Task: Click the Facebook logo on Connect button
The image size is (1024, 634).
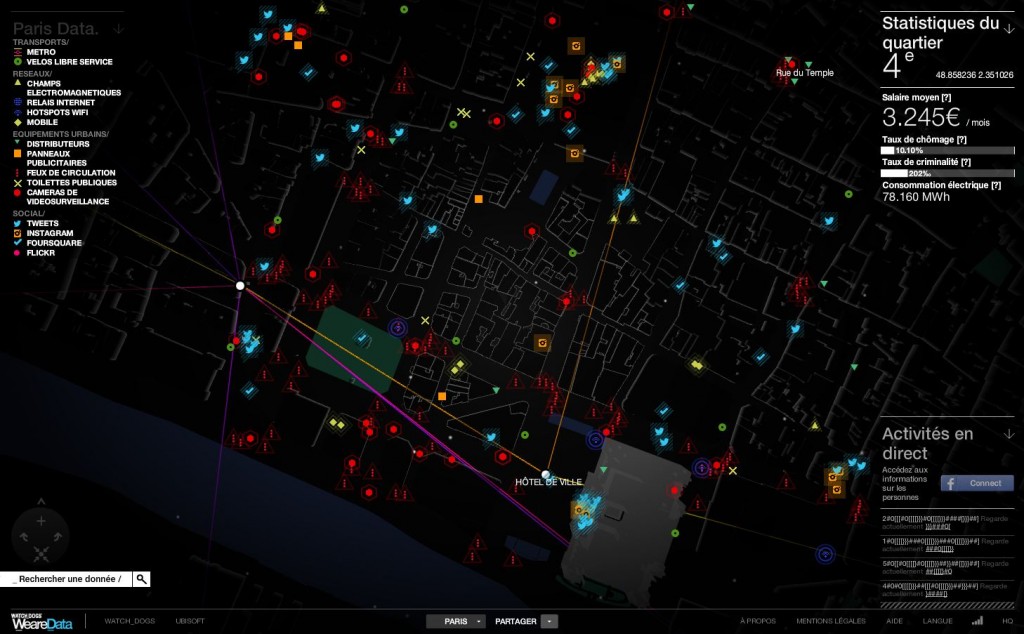Action: click(949, 483)
